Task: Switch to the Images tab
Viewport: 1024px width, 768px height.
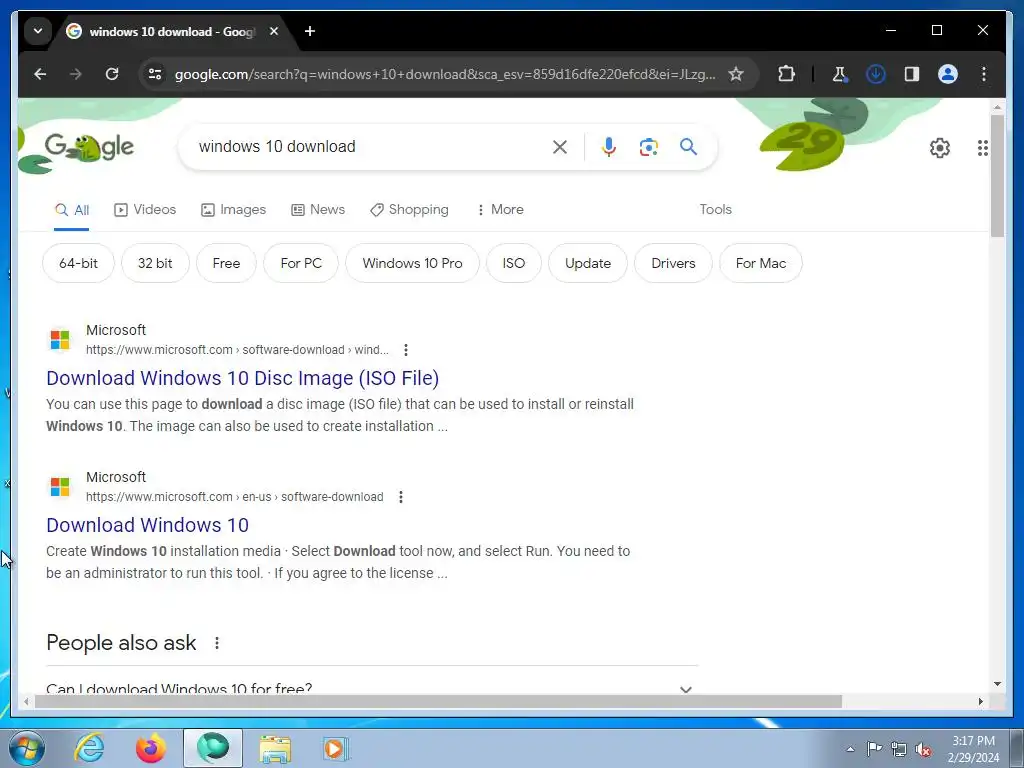Action: point(233,210)
